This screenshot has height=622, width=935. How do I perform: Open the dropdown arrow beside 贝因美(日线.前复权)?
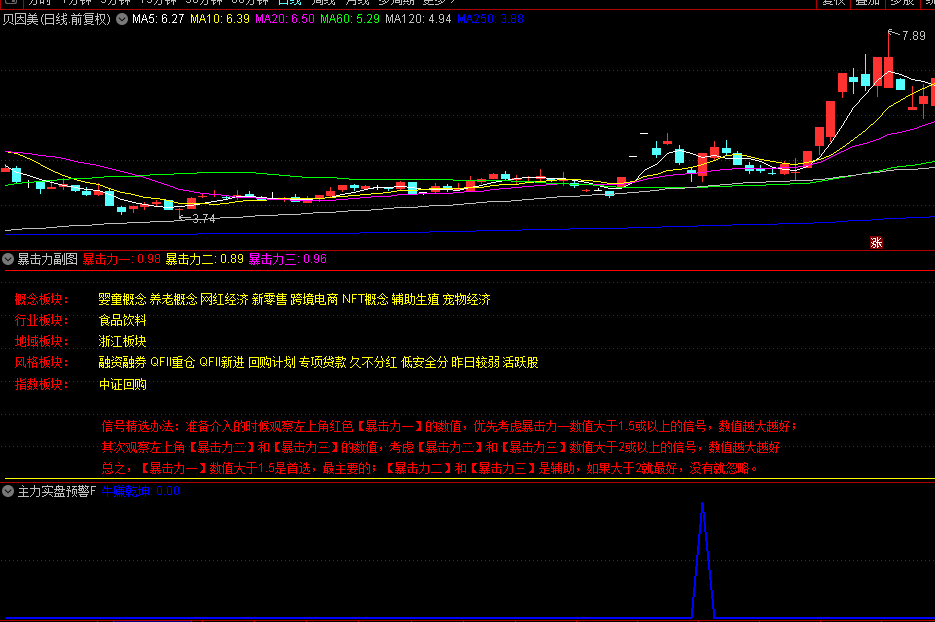point(122,19)
